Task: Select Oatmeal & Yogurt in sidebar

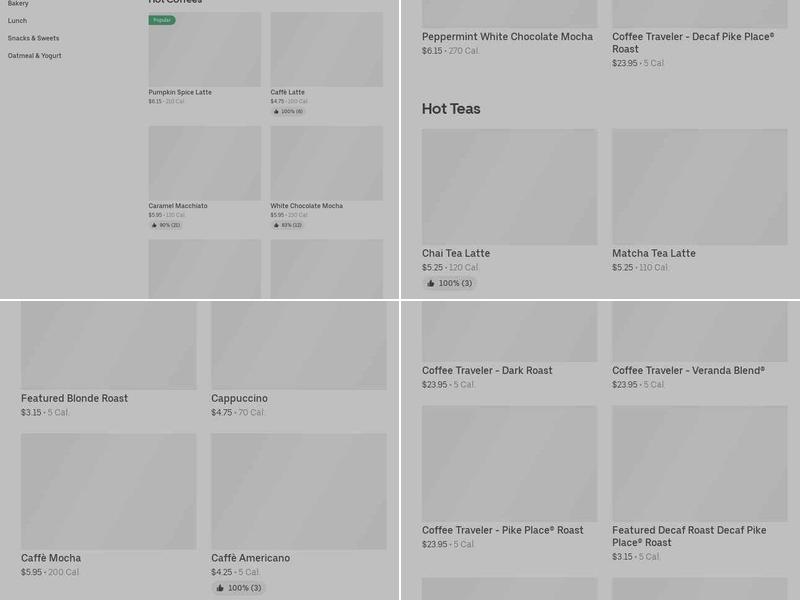Action: pos(34,56)
